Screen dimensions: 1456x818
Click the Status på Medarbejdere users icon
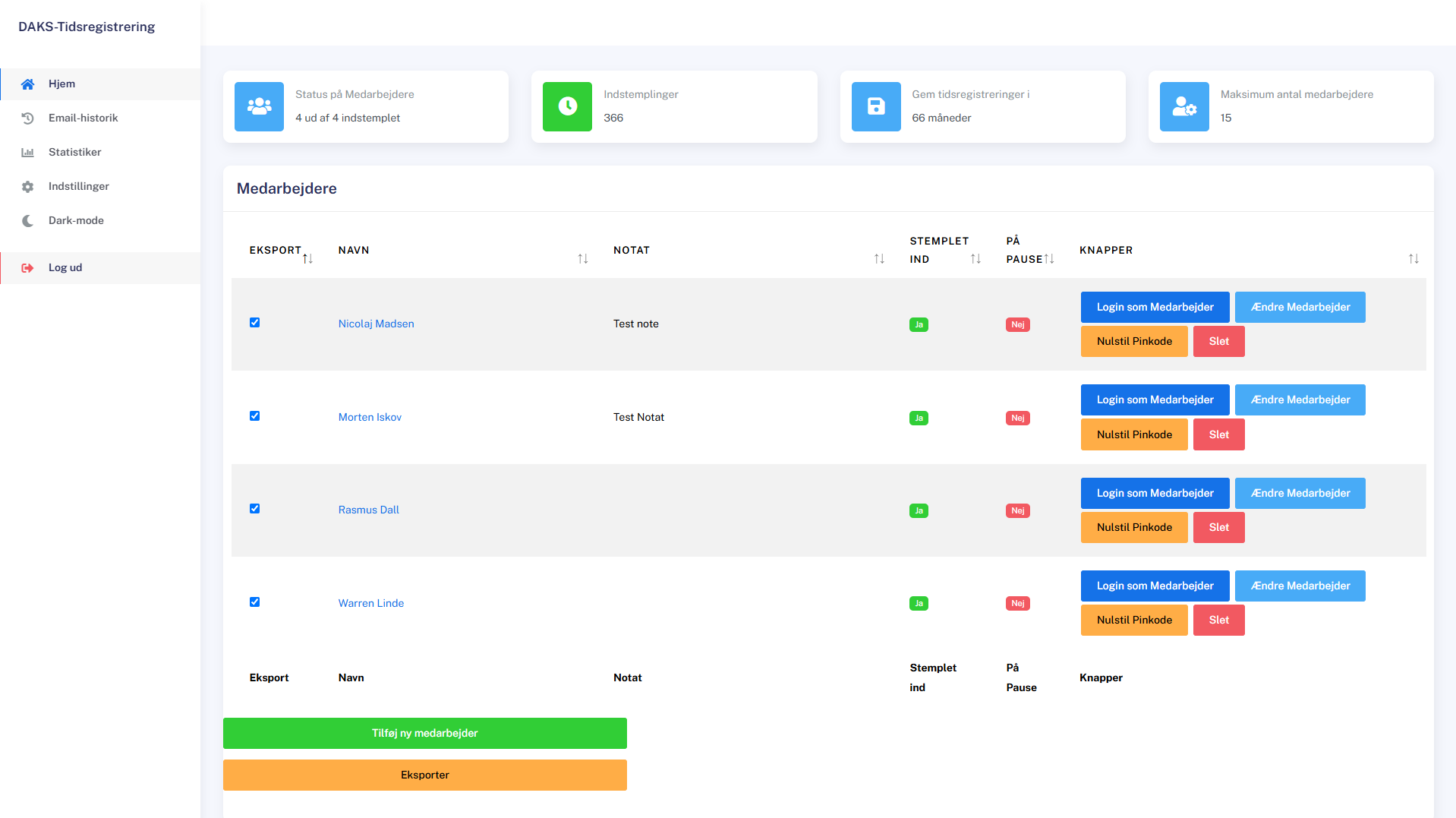tap(259, 106)
